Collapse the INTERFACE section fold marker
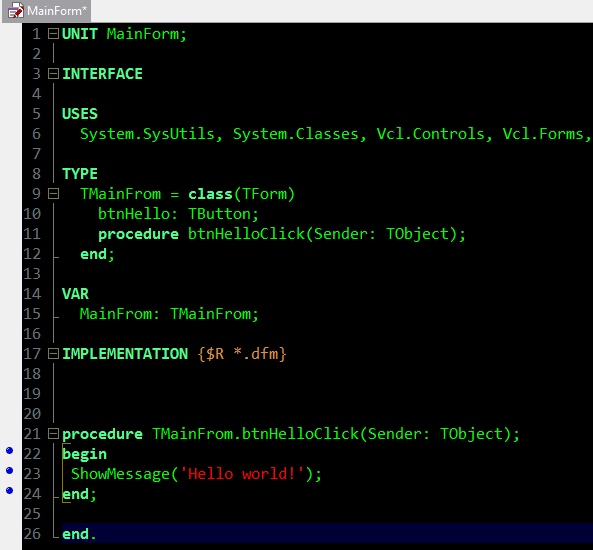Screen dimensions: 593x550 pyautogui.click(x=53, y=74)
